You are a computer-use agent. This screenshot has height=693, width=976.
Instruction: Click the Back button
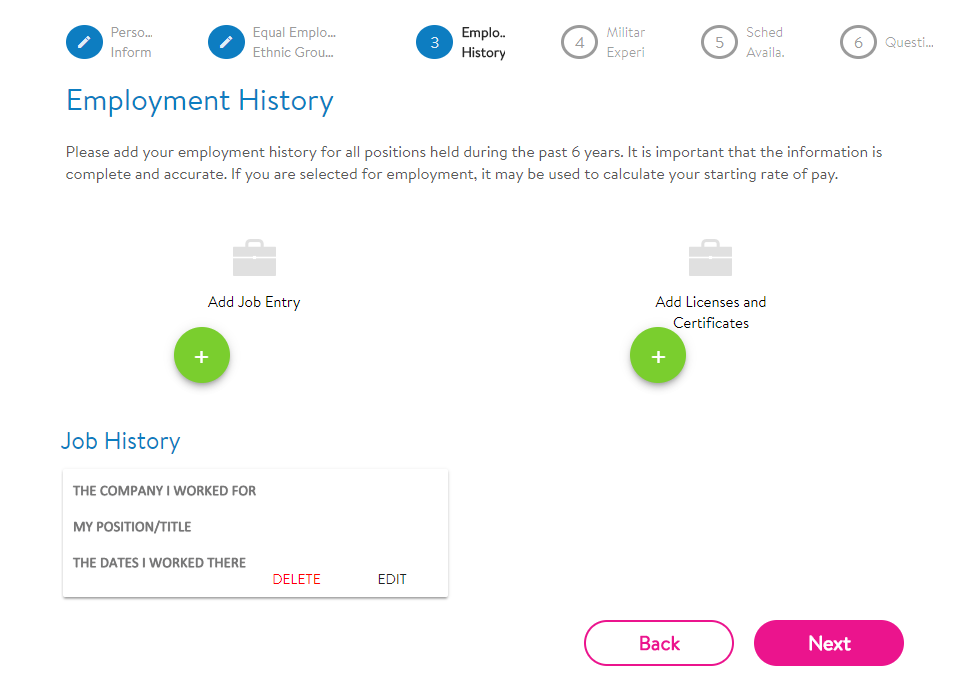pos(659,643)
